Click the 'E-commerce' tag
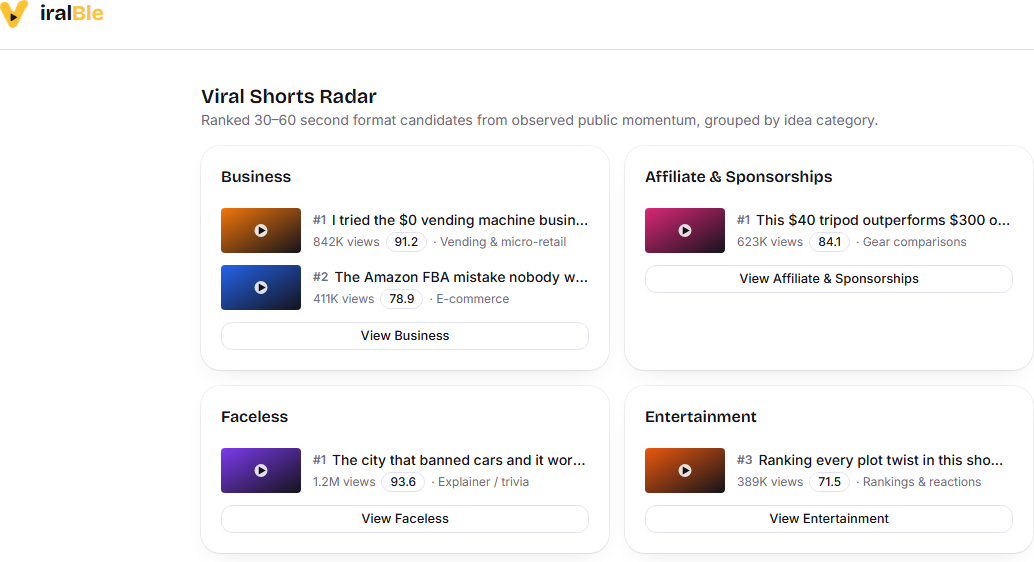Viewport: 1034px width, 562px height. 473,299
